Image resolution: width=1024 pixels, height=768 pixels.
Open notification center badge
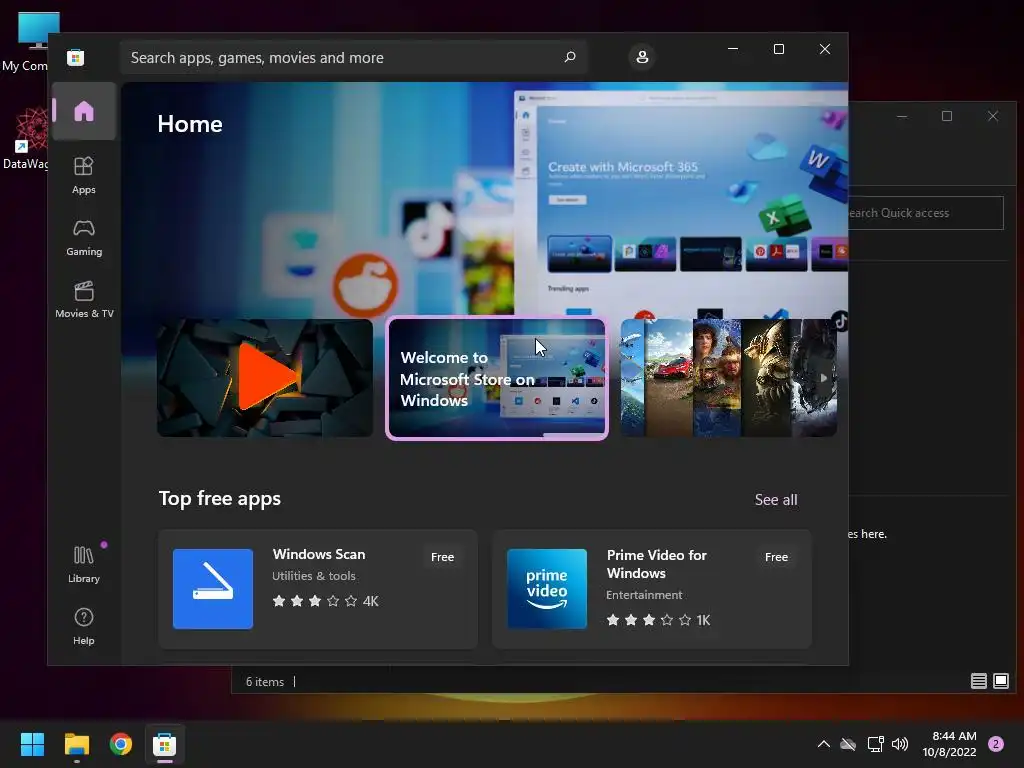(996, 744)
